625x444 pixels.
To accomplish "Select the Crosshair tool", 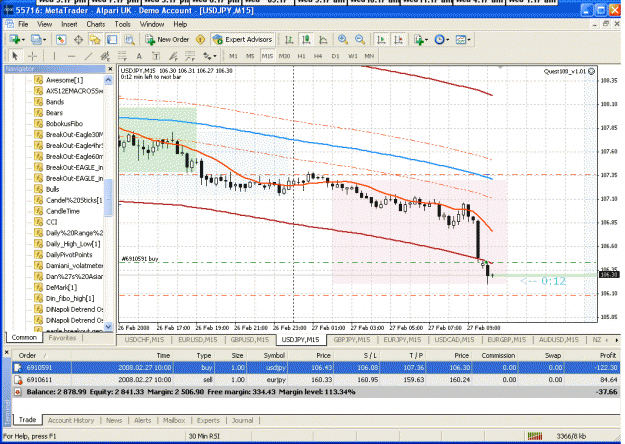I will 32,56.
